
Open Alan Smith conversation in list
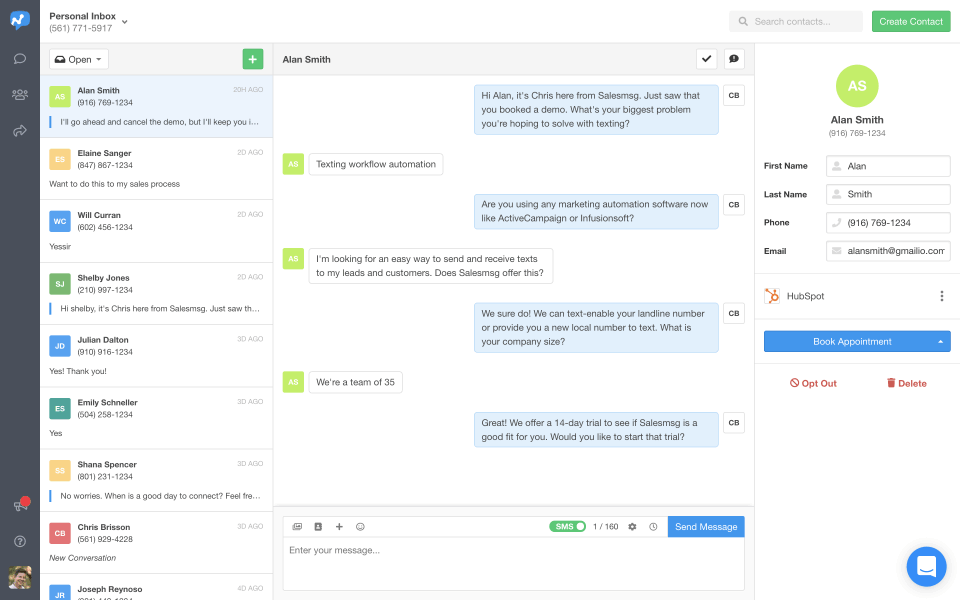tap(156, 106)
